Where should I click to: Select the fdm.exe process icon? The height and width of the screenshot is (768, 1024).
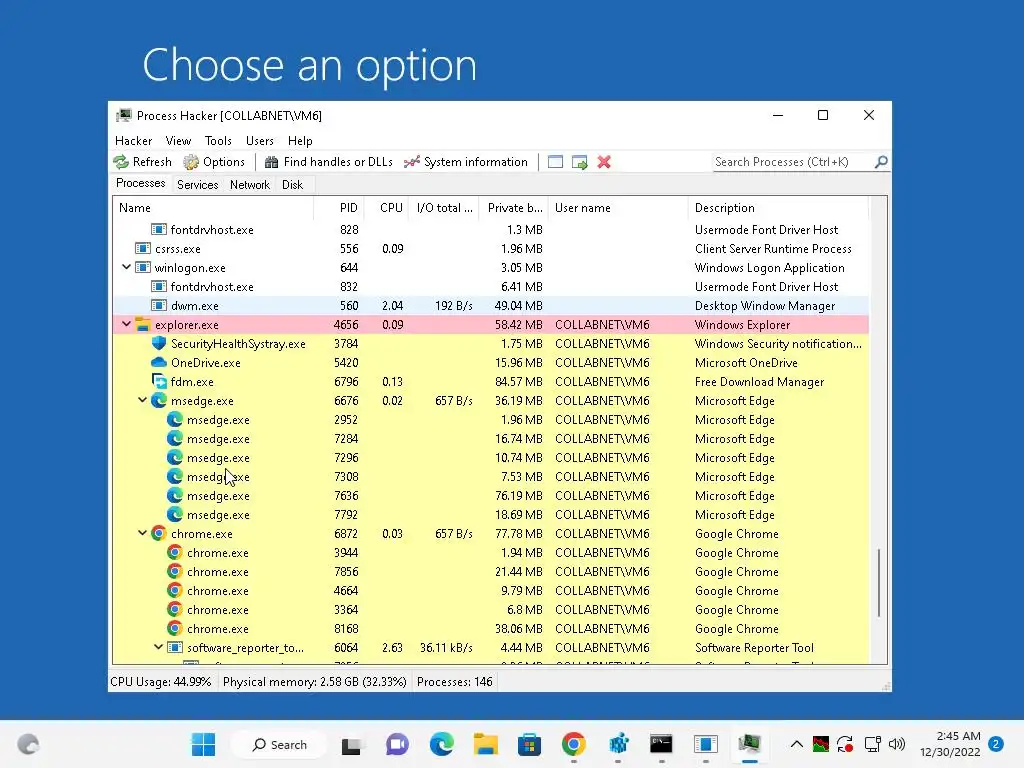[159, 381]
